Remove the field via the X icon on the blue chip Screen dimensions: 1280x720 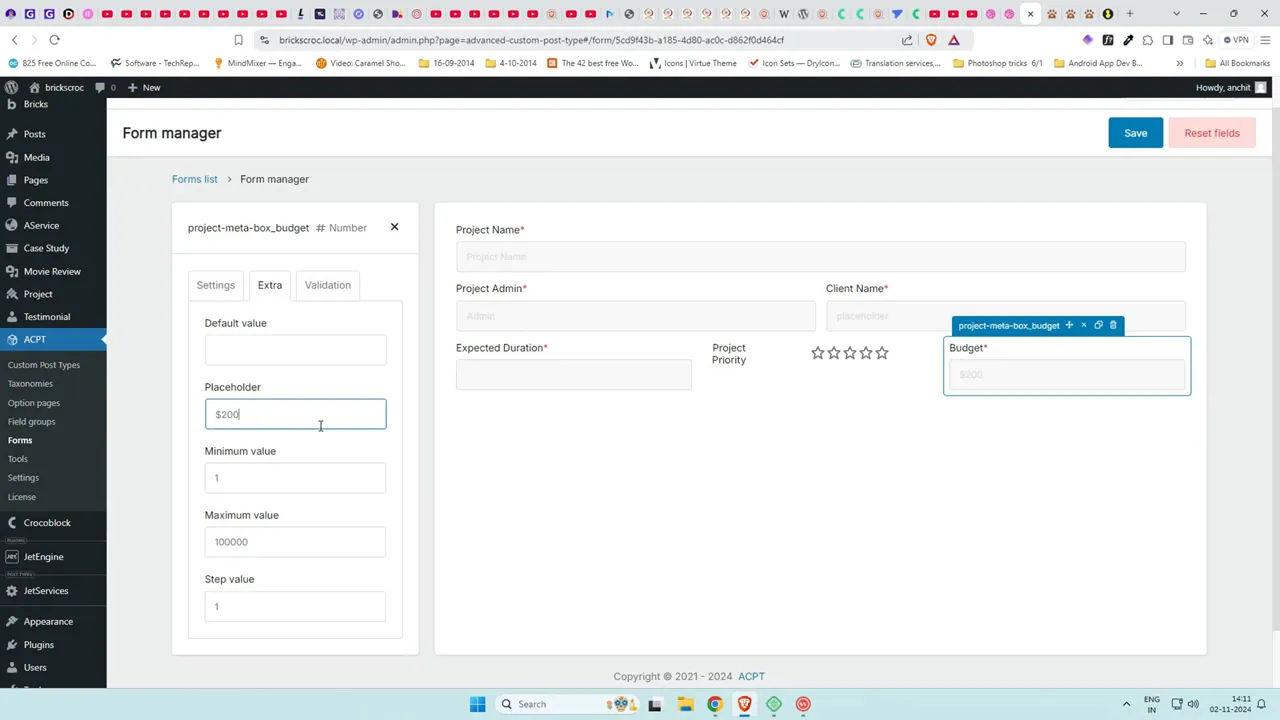tap(1083, 325)
